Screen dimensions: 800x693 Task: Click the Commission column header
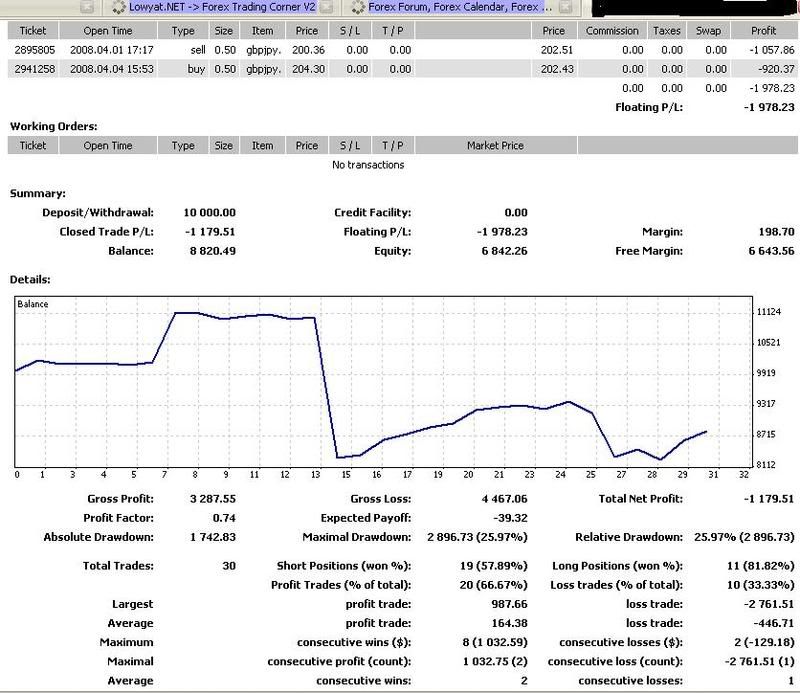[612, 31]
